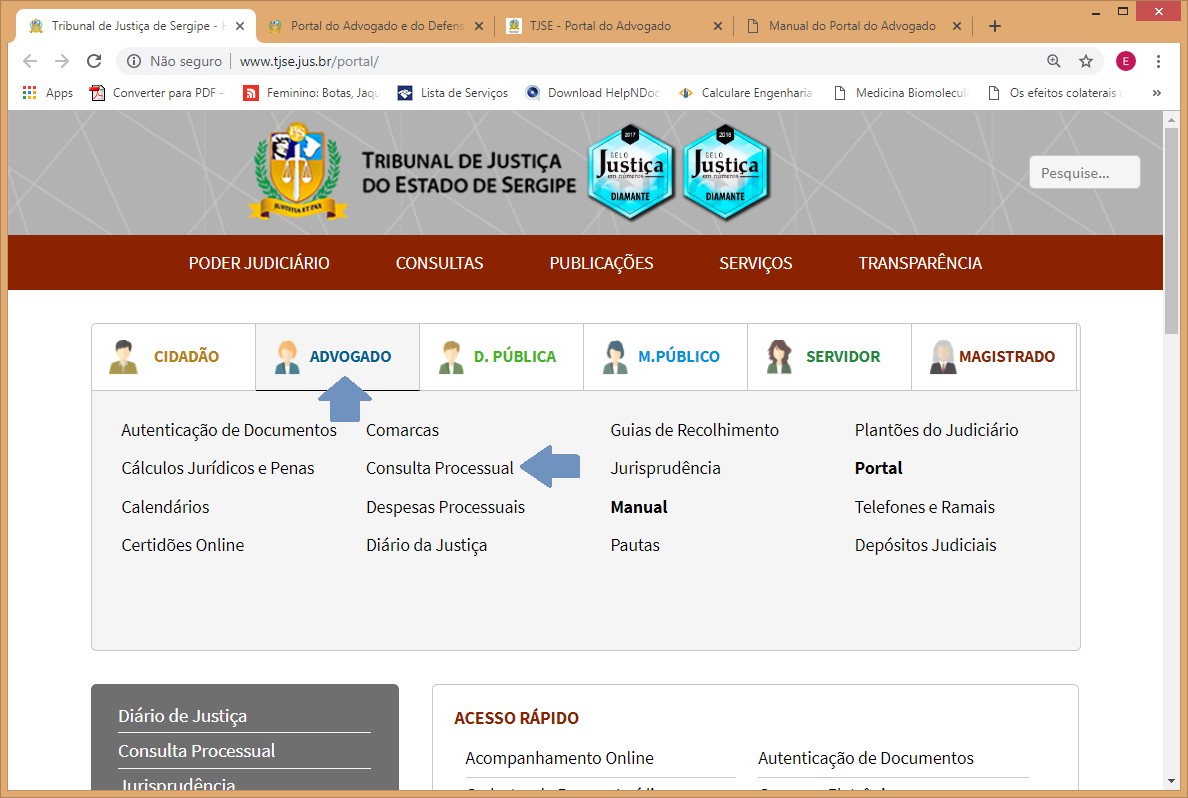
Task: Open the Apps bookmarks shortcut
Action: pyautogui.click(x=47, y=93)
